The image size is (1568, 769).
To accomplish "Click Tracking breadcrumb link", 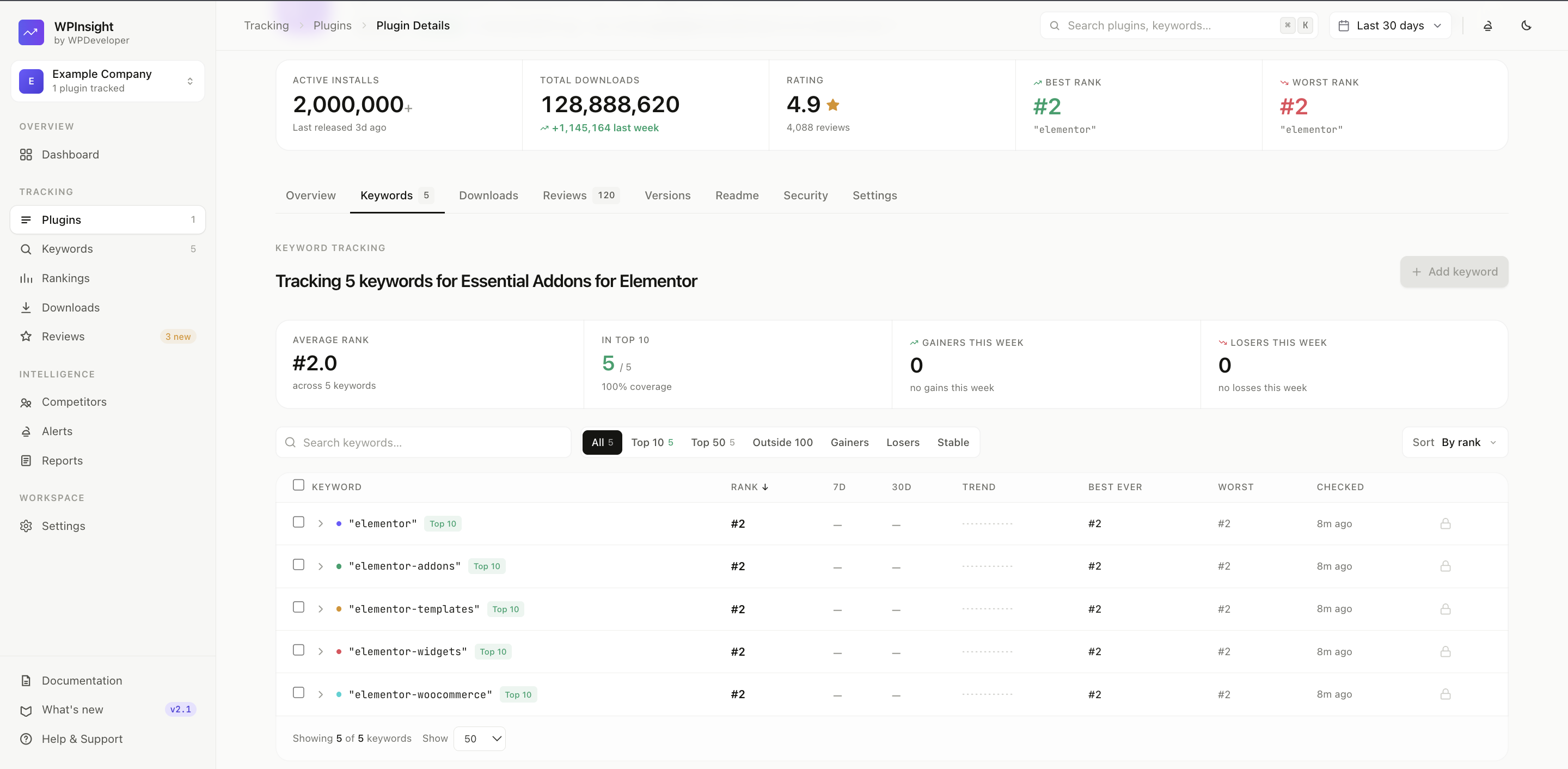I will (266, 26).
